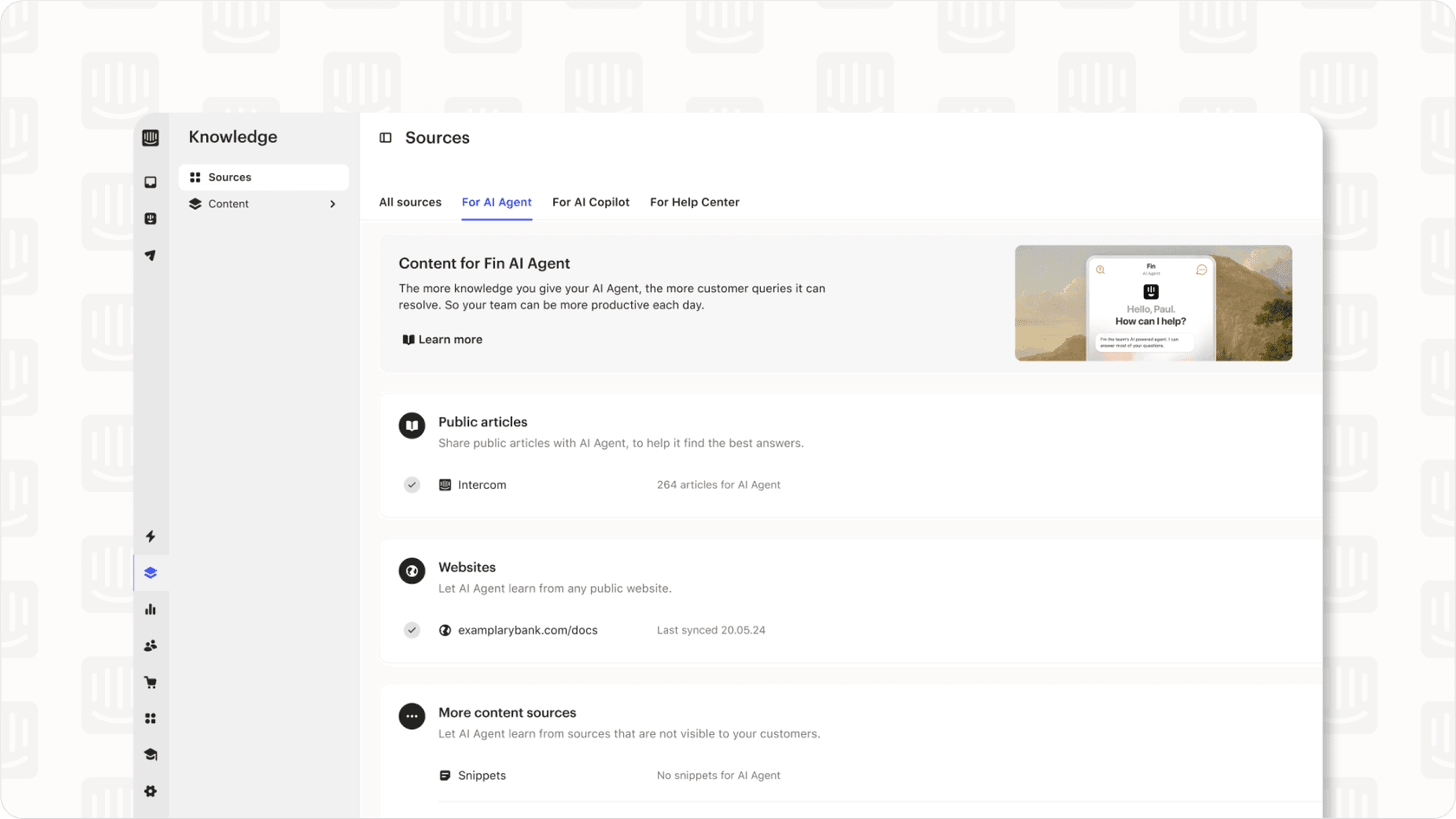Toggle the checkmark for examplarybank.com/docs
Image resolution: width=1456 pixels, height=819 pixels.
coord(412,631)
